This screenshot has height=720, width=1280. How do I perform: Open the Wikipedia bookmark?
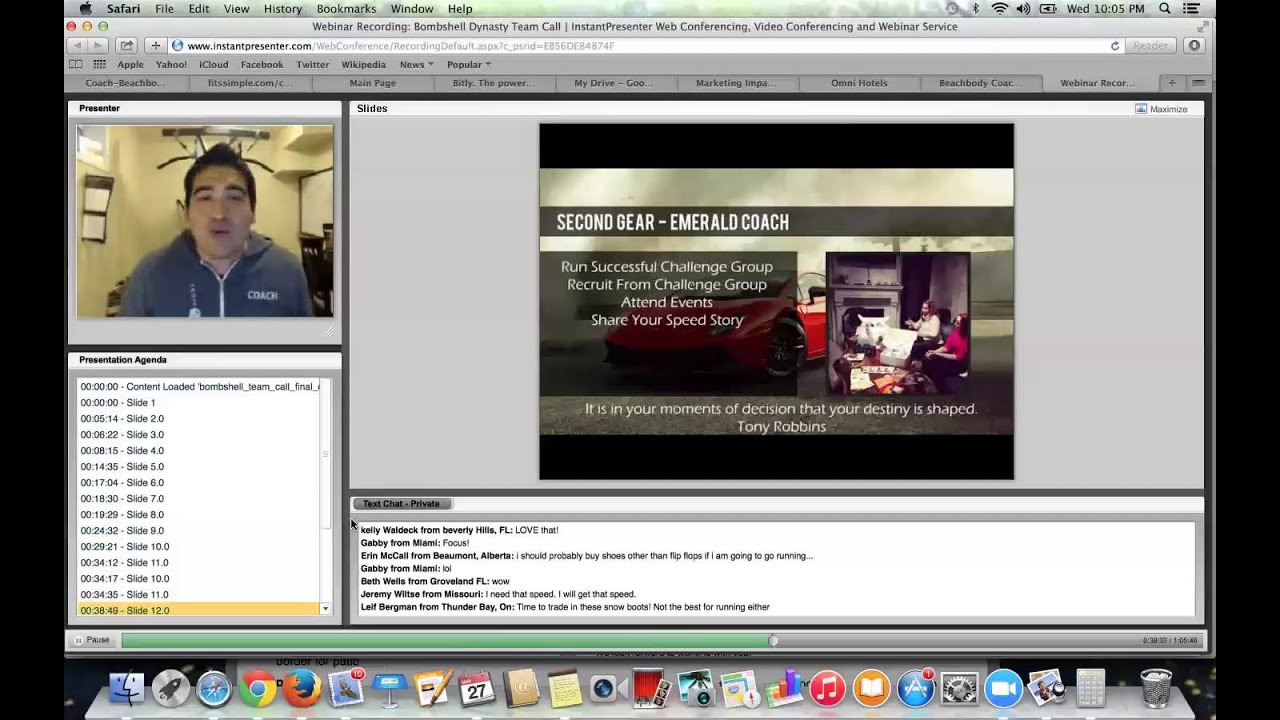363,64
